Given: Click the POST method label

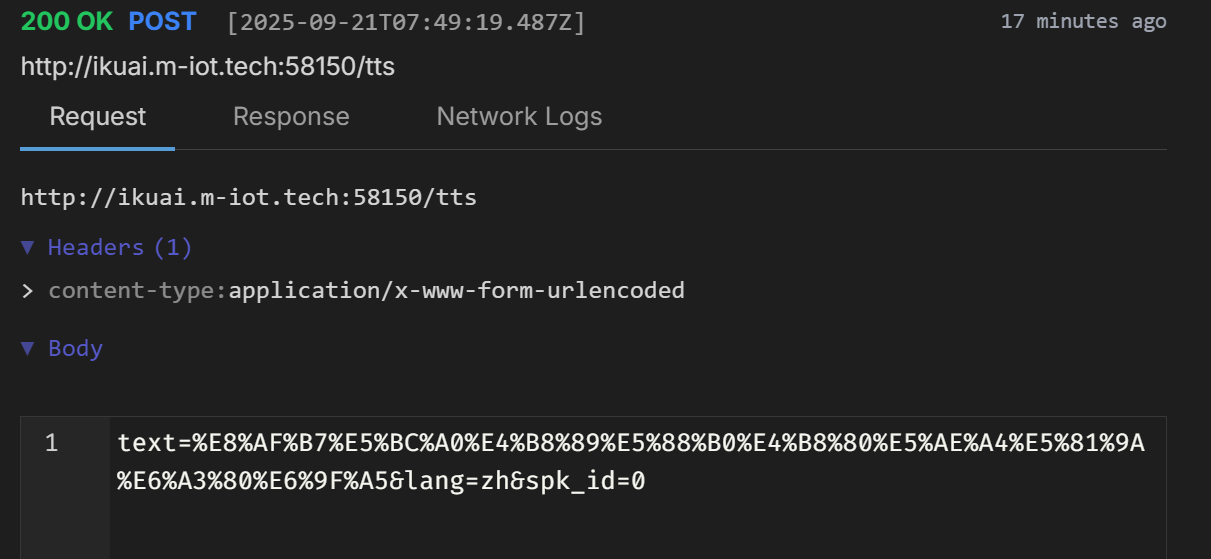Looking at the screenshot, I should point(163,22).
